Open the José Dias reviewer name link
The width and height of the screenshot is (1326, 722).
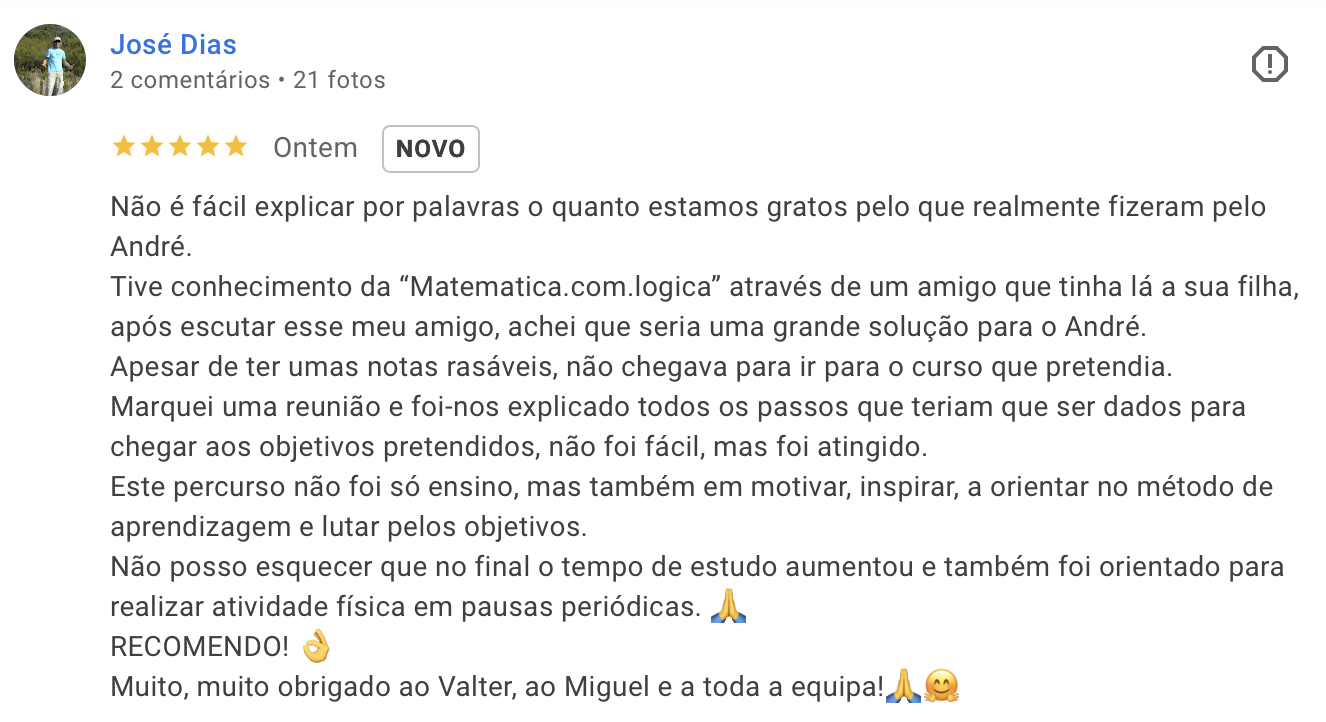[x=173, y=45]
